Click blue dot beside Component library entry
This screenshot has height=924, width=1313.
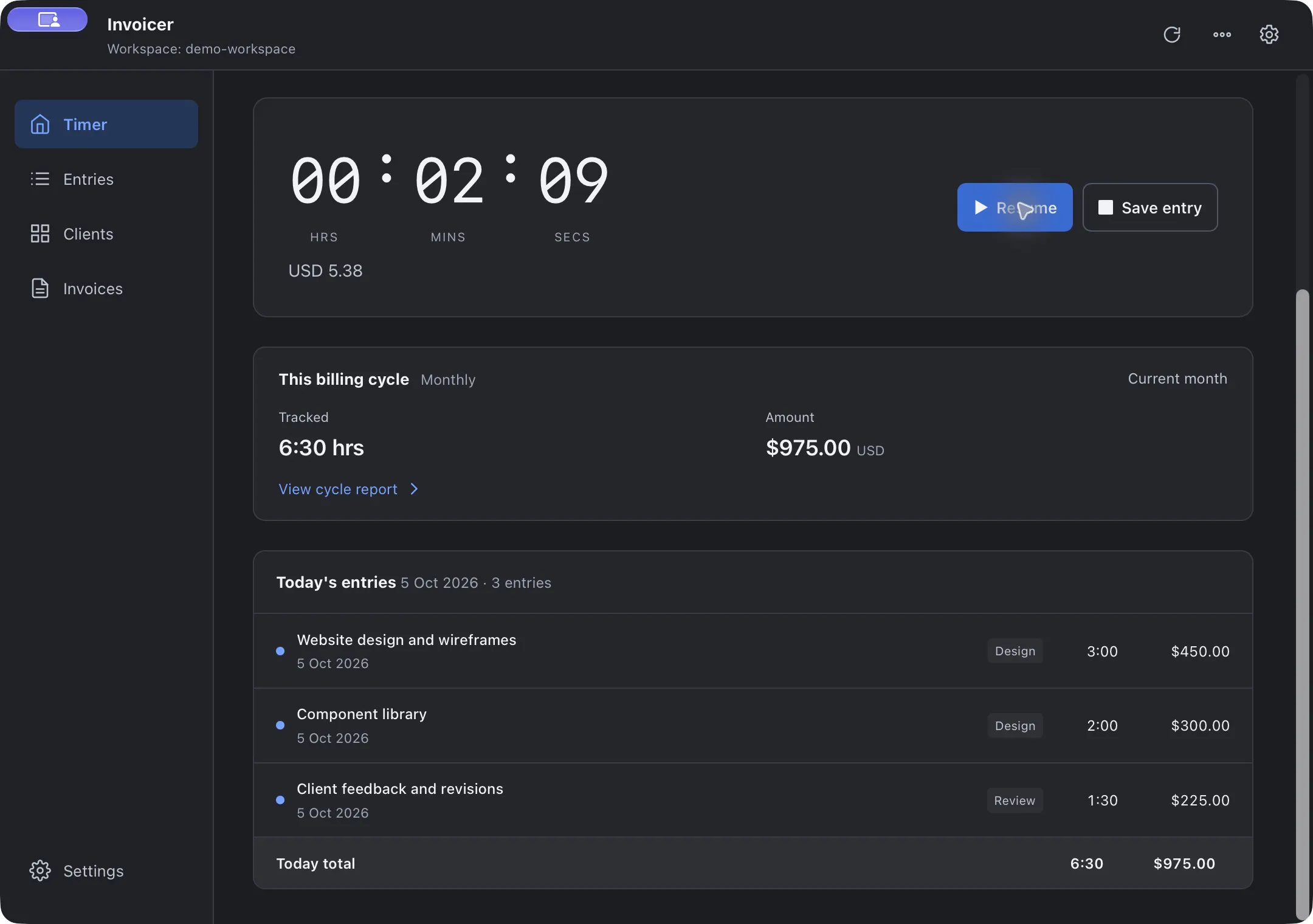[x=280, y=725]
